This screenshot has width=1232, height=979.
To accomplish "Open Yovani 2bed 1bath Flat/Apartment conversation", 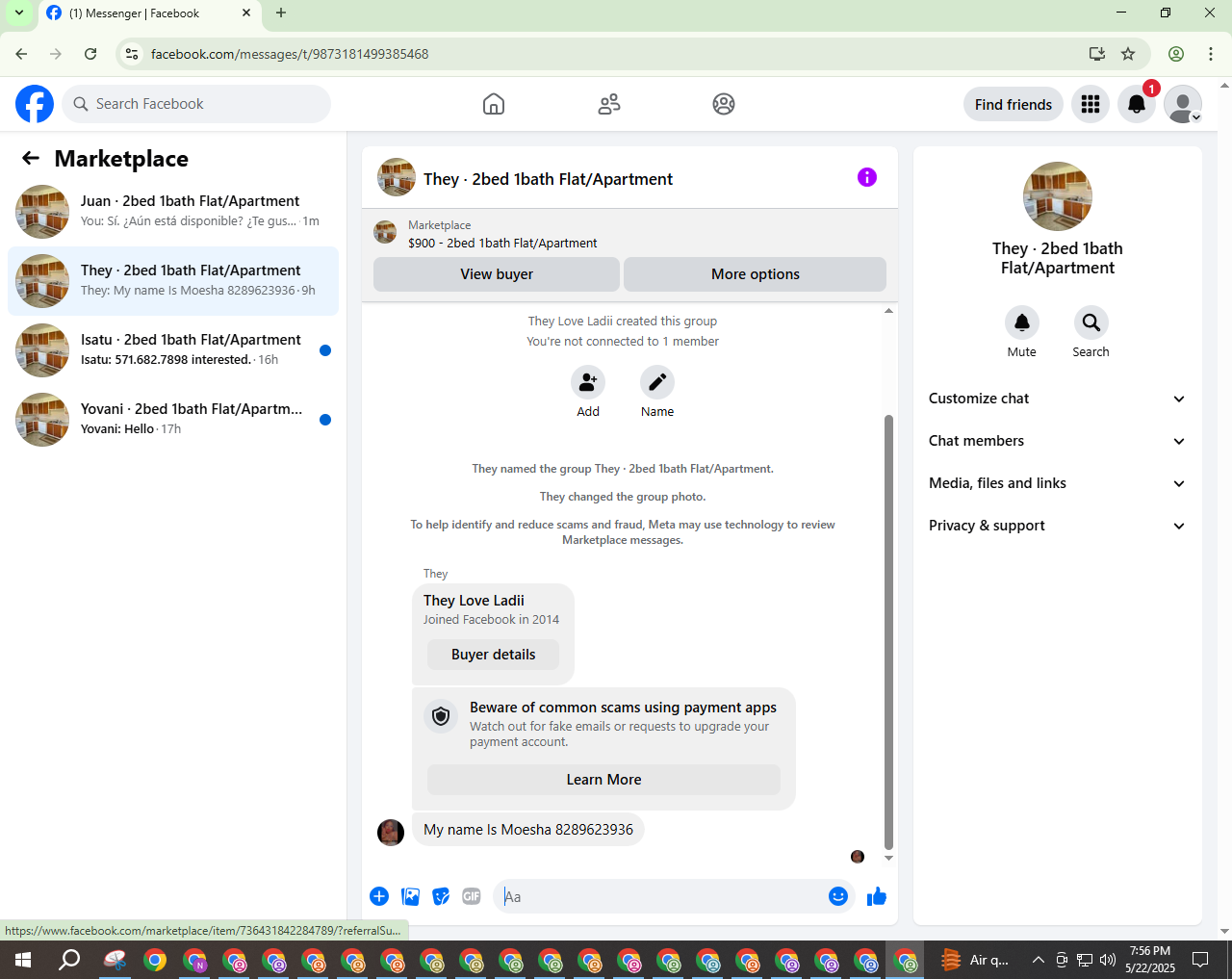I will coord(173,420).
